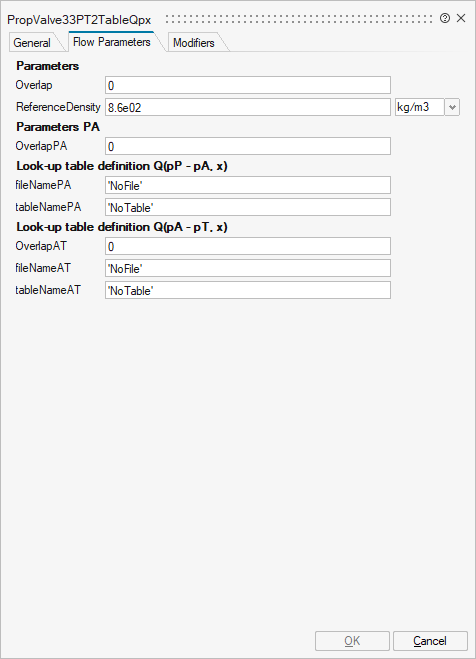The height and width of the screenshot is (659, 476).
Task: Focus the OverlapPA input field
Action: pos(248,146)
